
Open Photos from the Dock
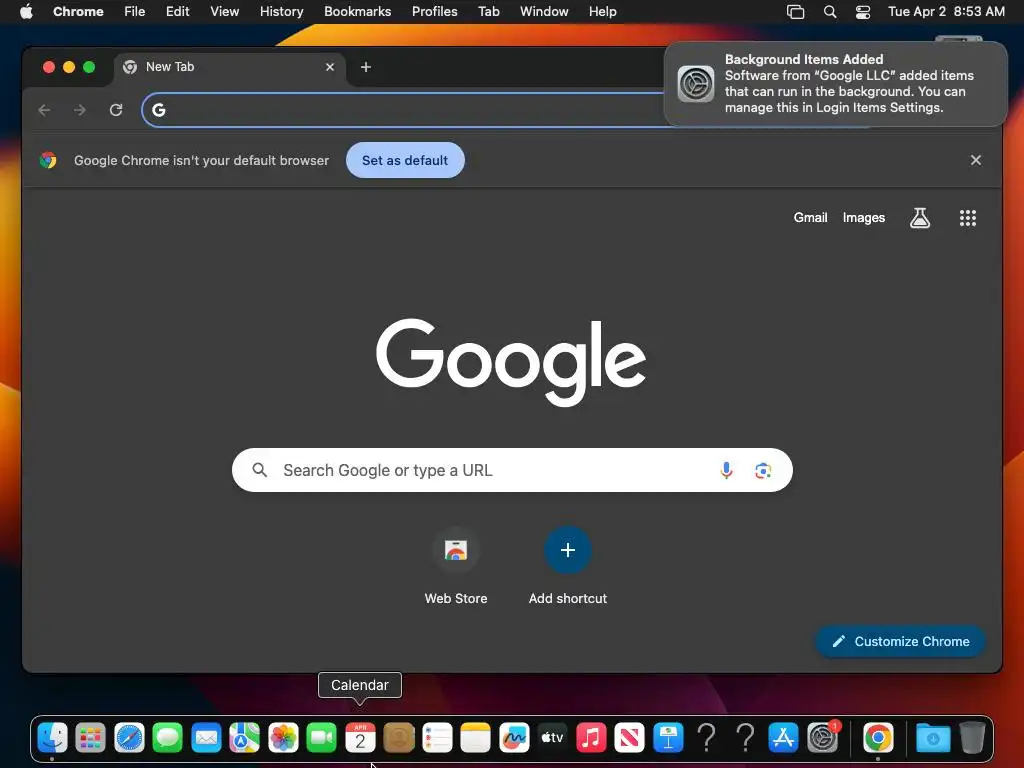click(x=283, y=738)
